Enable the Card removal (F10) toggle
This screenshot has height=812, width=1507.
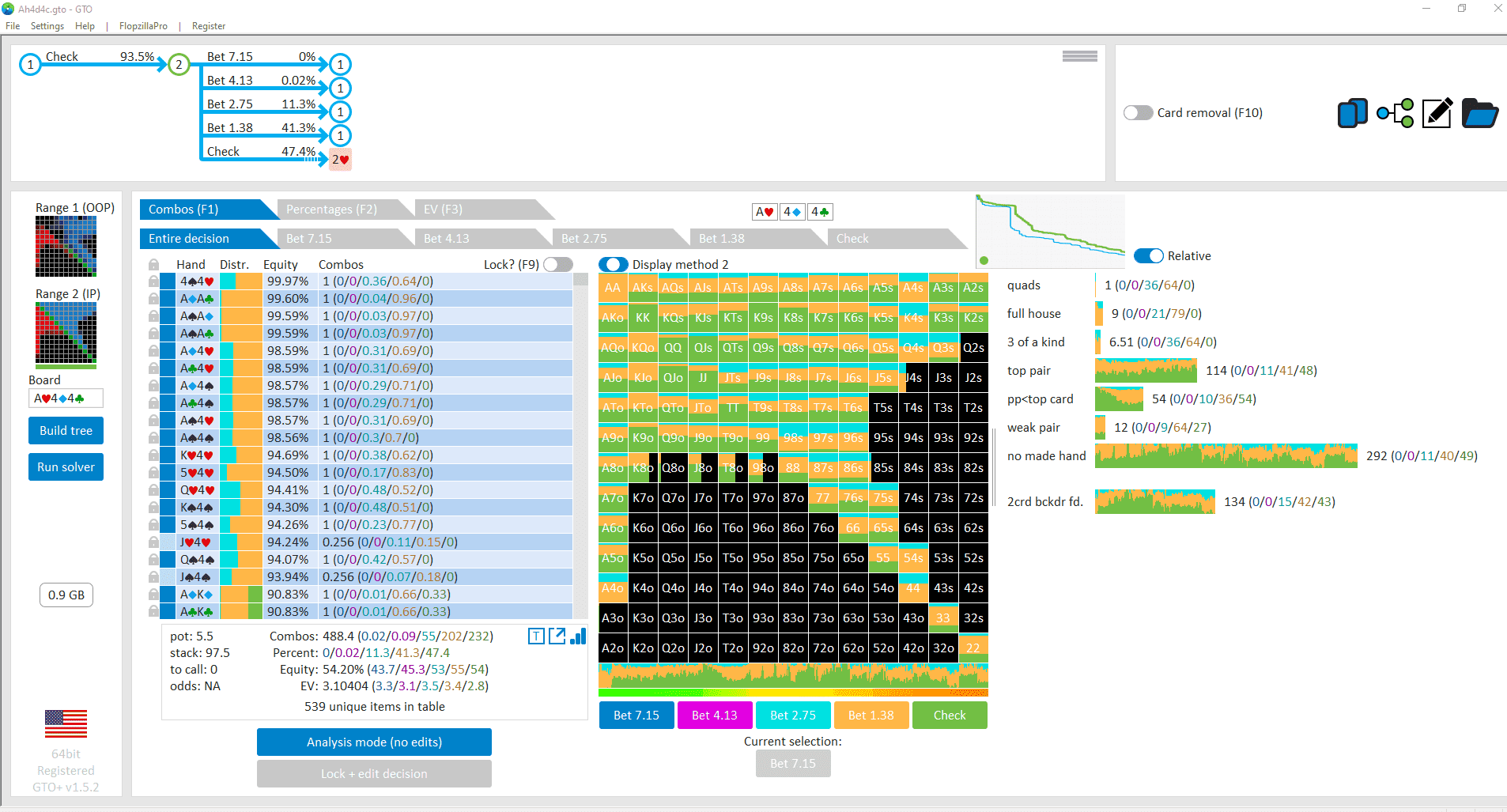pos(1138,113)
